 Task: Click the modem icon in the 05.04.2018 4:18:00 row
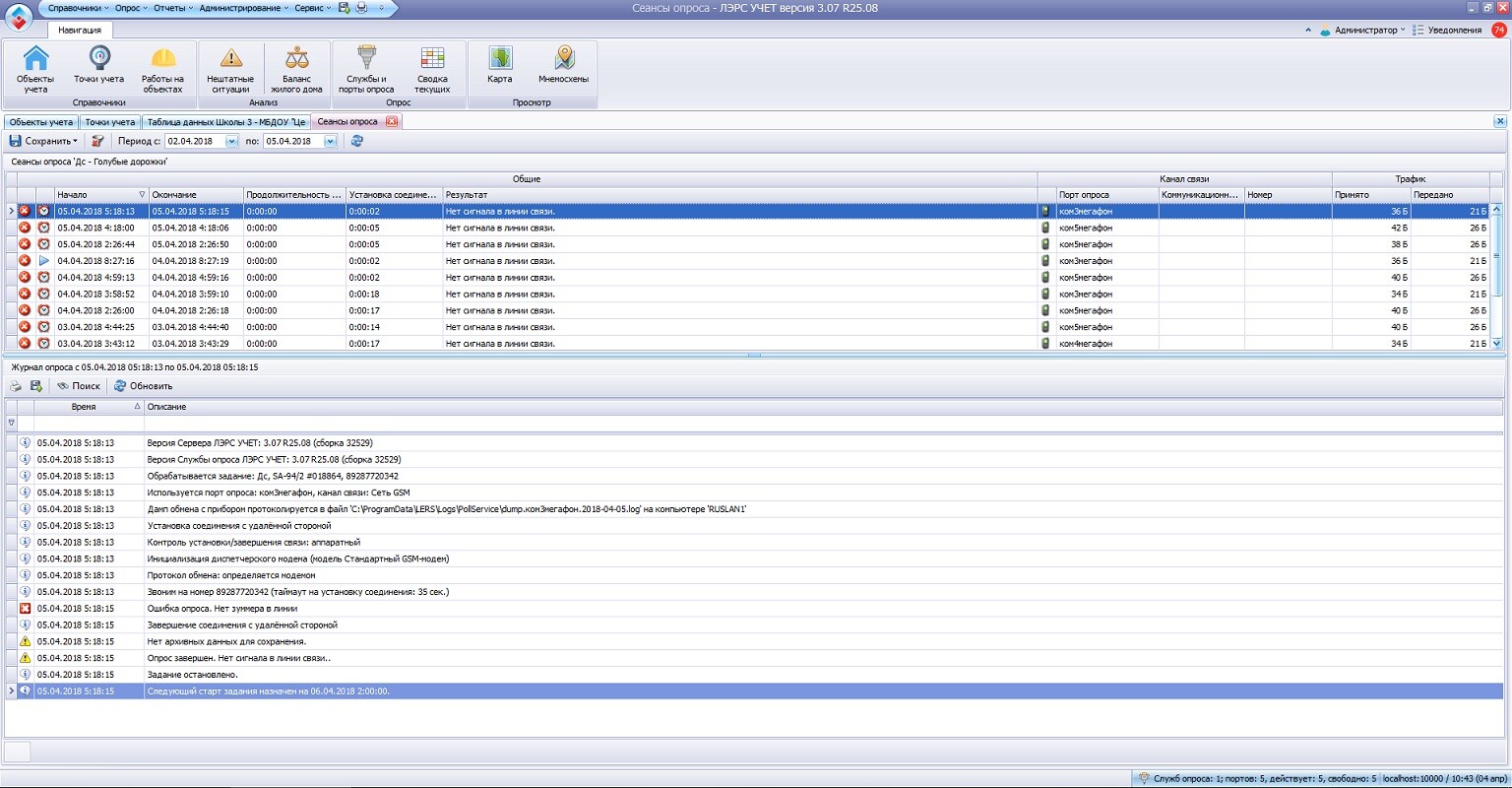coord(1045,228)
